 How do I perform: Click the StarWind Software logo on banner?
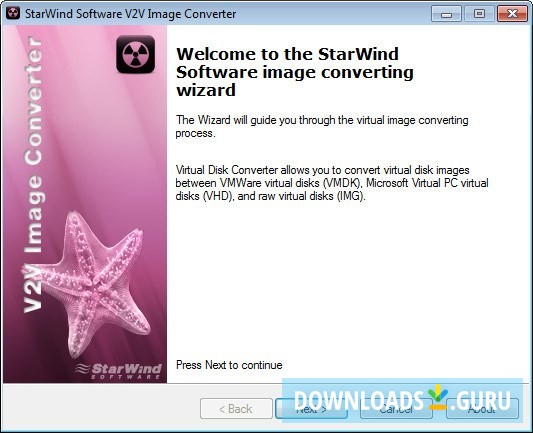(118, 371)
